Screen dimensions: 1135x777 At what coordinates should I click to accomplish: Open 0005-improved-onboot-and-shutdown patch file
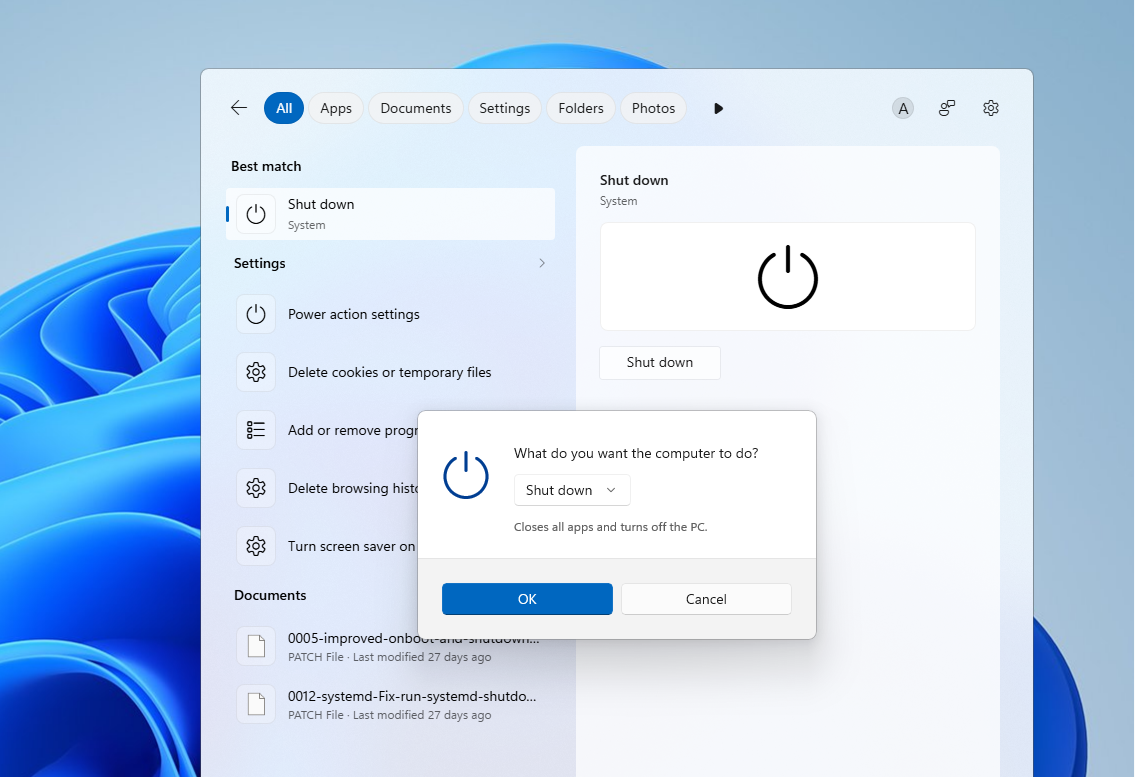pos(390,647)
